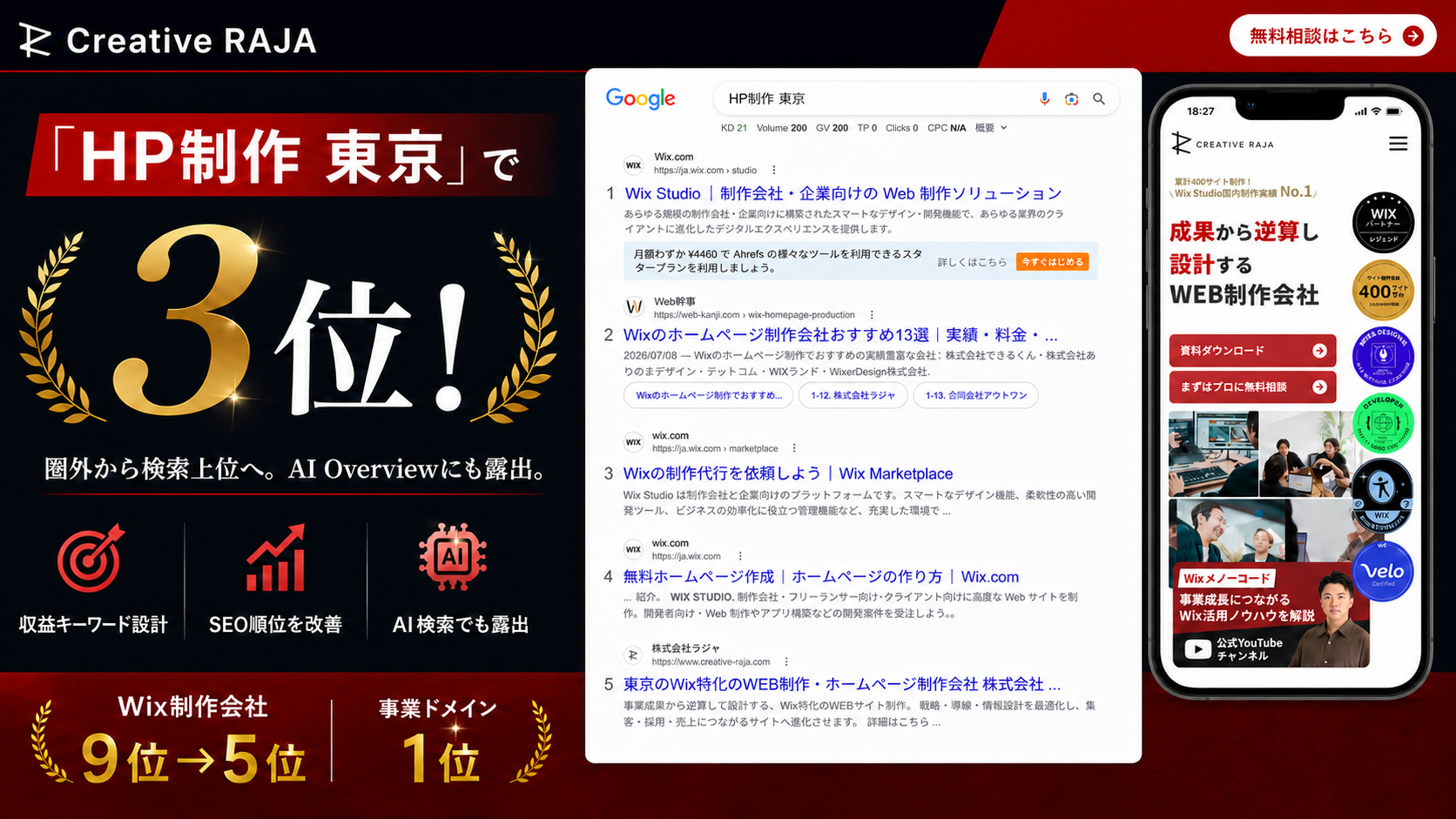Click the Creative RAJA logo mark
Viewport: 1456px width, 819px height.
pyautogui.click(x=36, y=40)
